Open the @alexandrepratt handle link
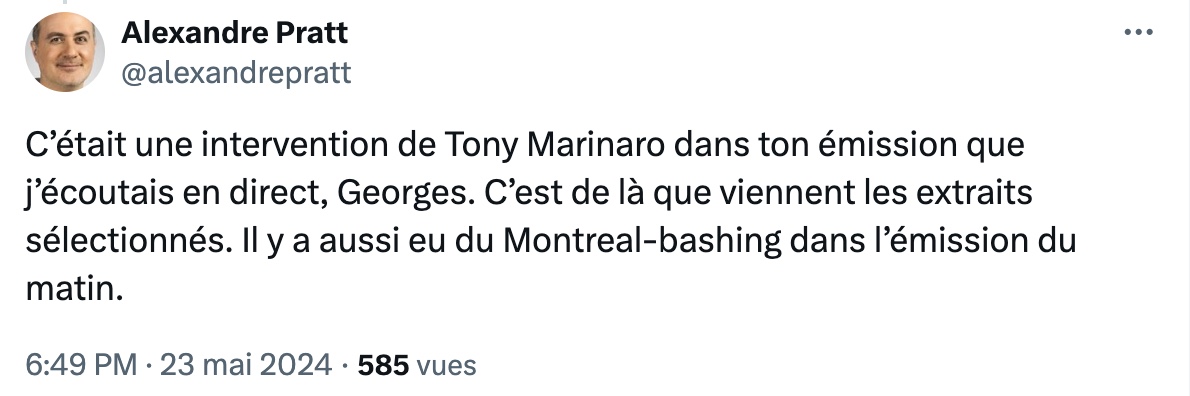 (x=236, y=73)
